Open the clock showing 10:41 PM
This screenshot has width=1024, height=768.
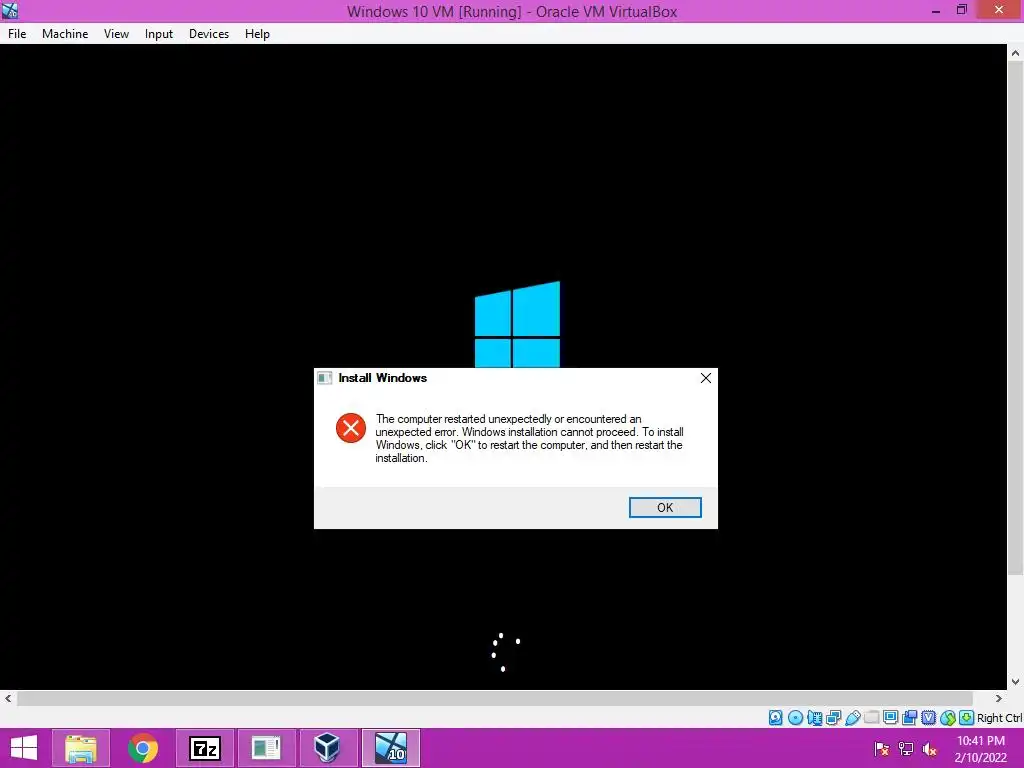pyautogui.click(x=981, y=749)
